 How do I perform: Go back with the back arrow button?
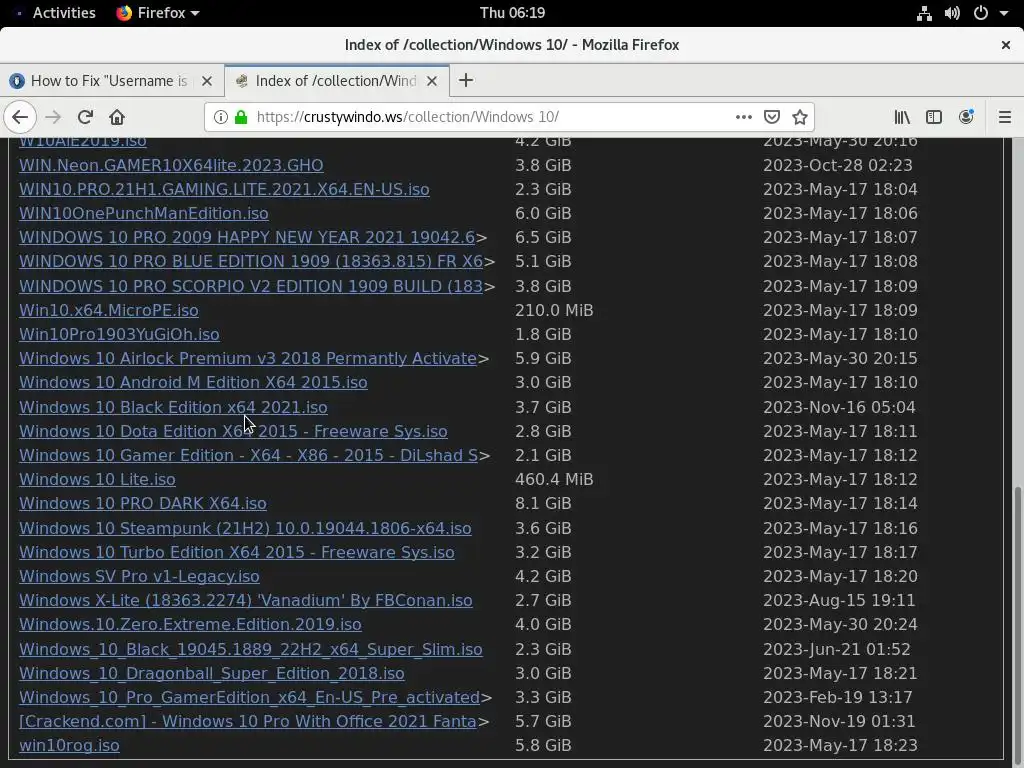point(20,117)
